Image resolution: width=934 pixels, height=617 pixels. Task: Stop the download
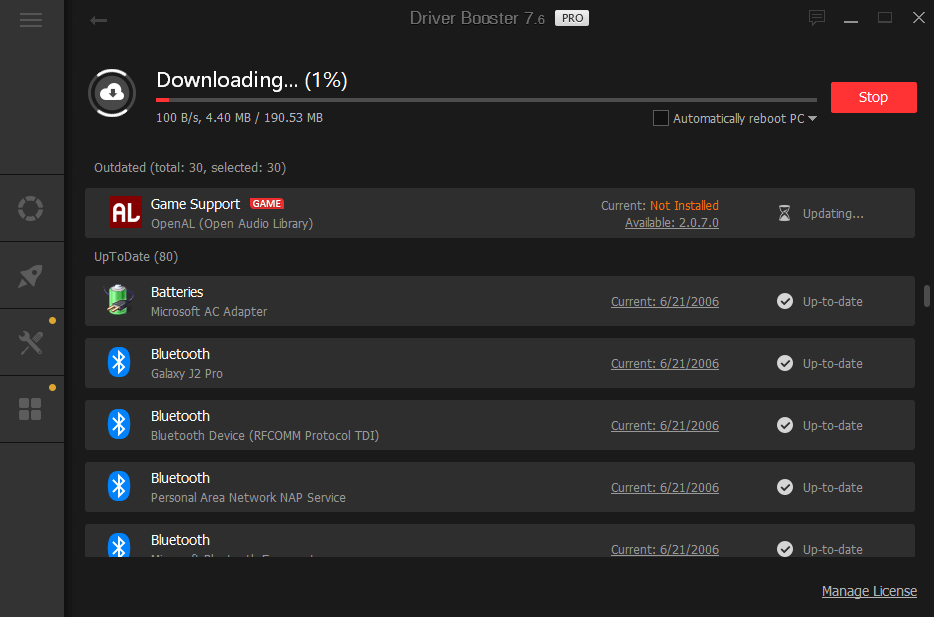pyautogui.click(x=873, y=97)
